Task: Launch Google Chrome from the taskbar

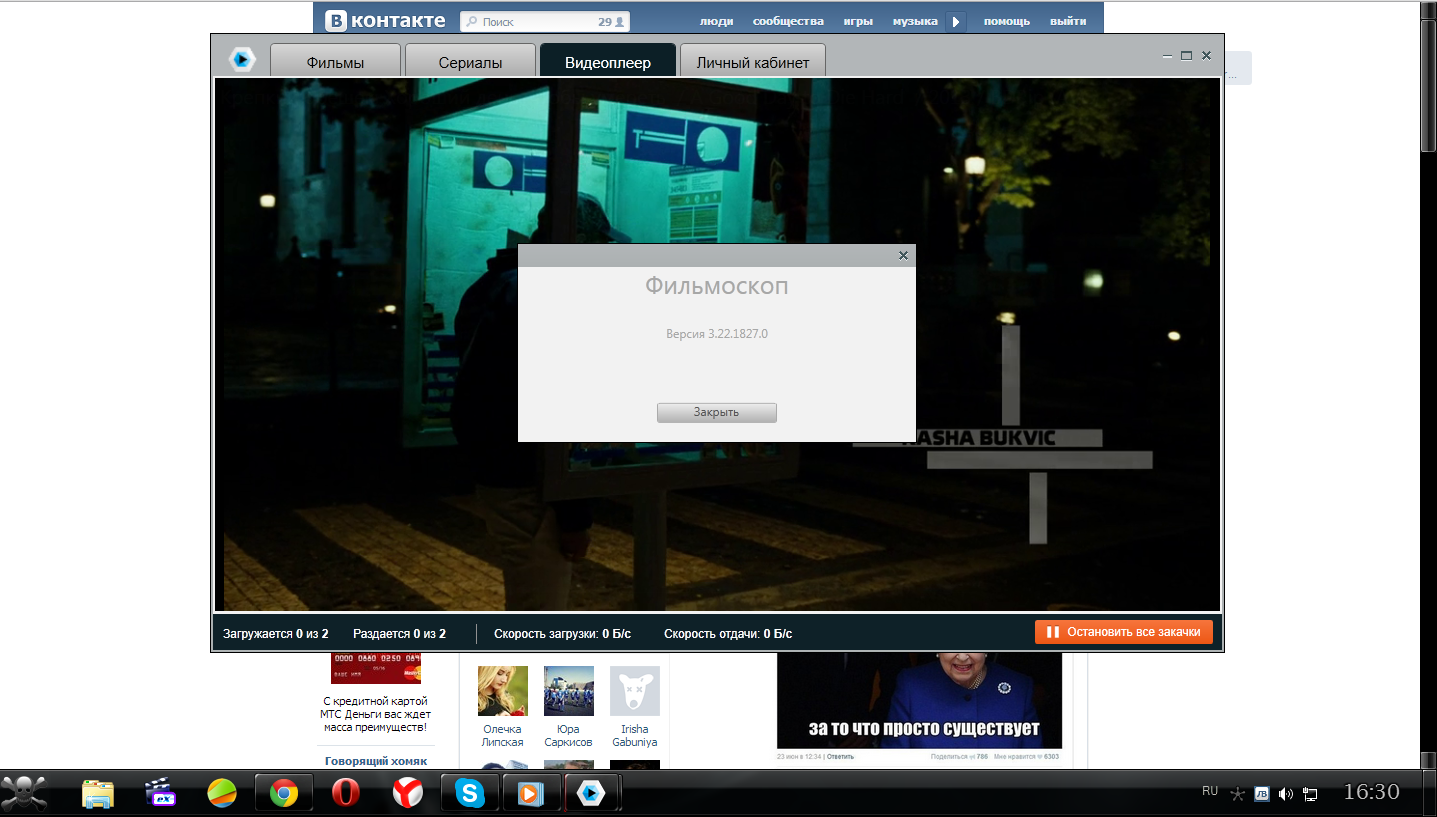Action: point(284,794)
